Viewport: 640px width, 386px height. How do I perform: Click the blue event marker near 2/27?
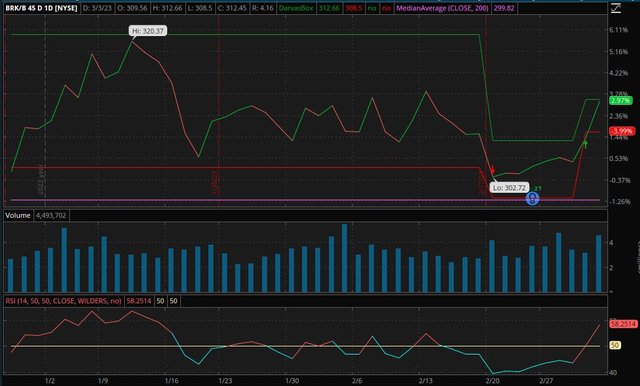[532, 199]
